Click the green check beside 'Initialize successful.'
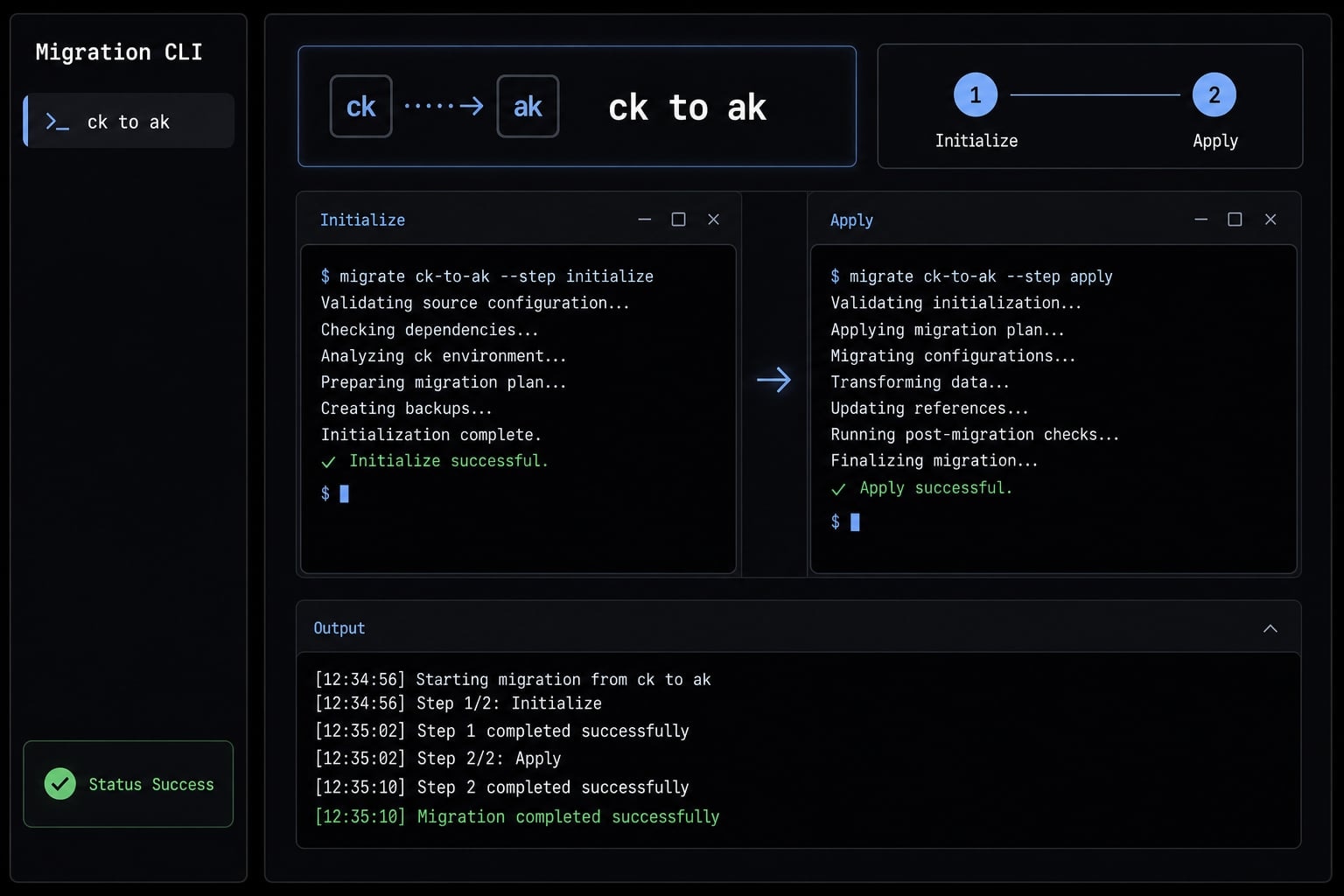The image size is (1344, 896). (x=328, y=462)
